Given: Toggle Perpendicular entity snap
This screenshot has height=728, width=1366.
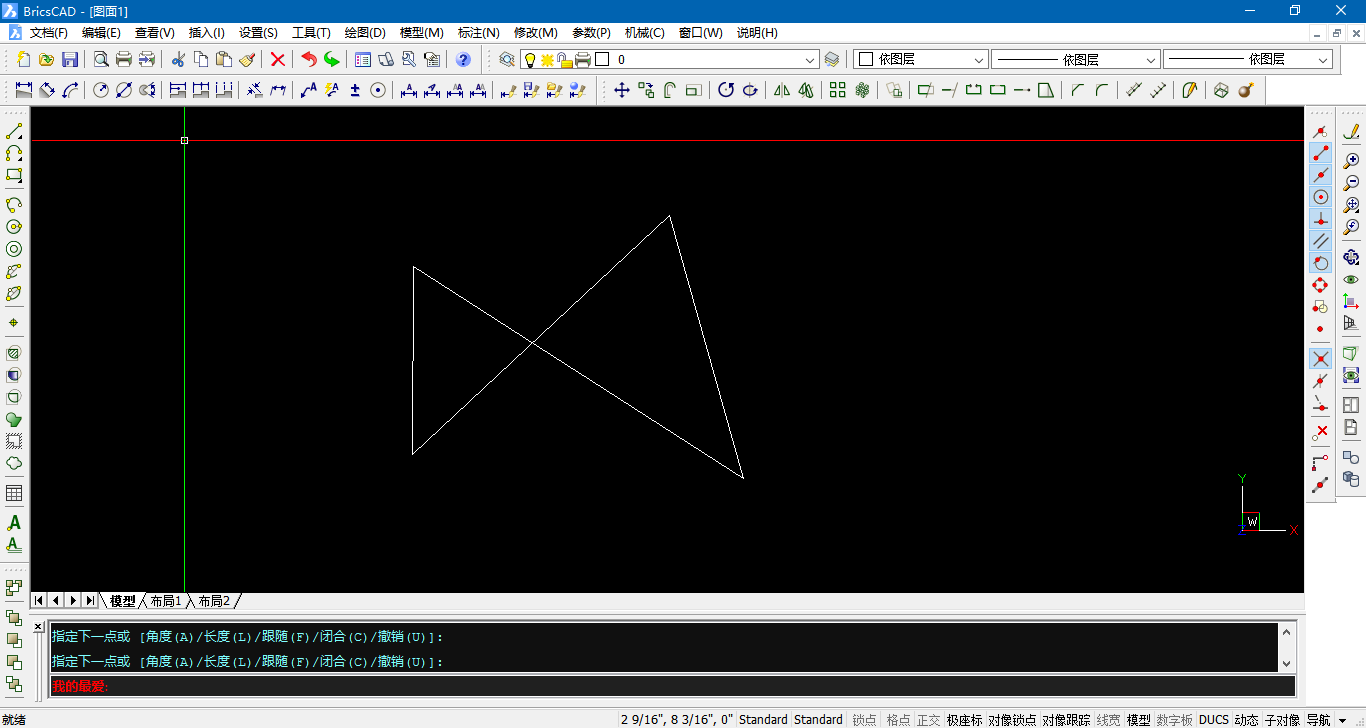Looking at the screenshot, I should 1320,219.
